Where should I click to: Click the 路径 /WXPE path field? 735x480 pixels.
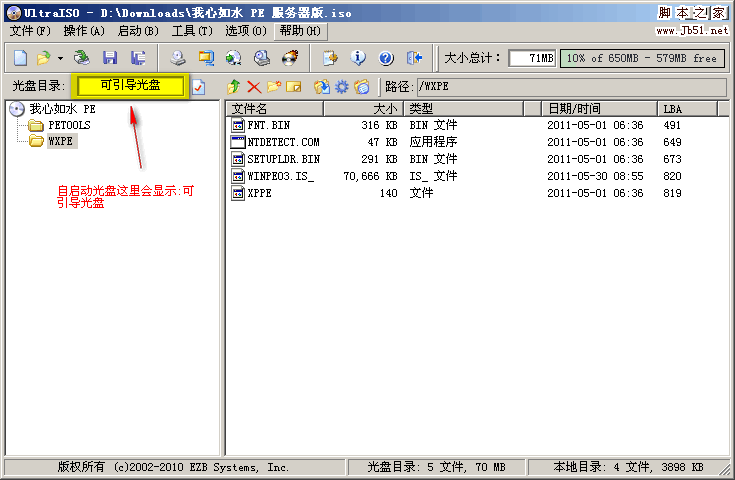point(572,87)
